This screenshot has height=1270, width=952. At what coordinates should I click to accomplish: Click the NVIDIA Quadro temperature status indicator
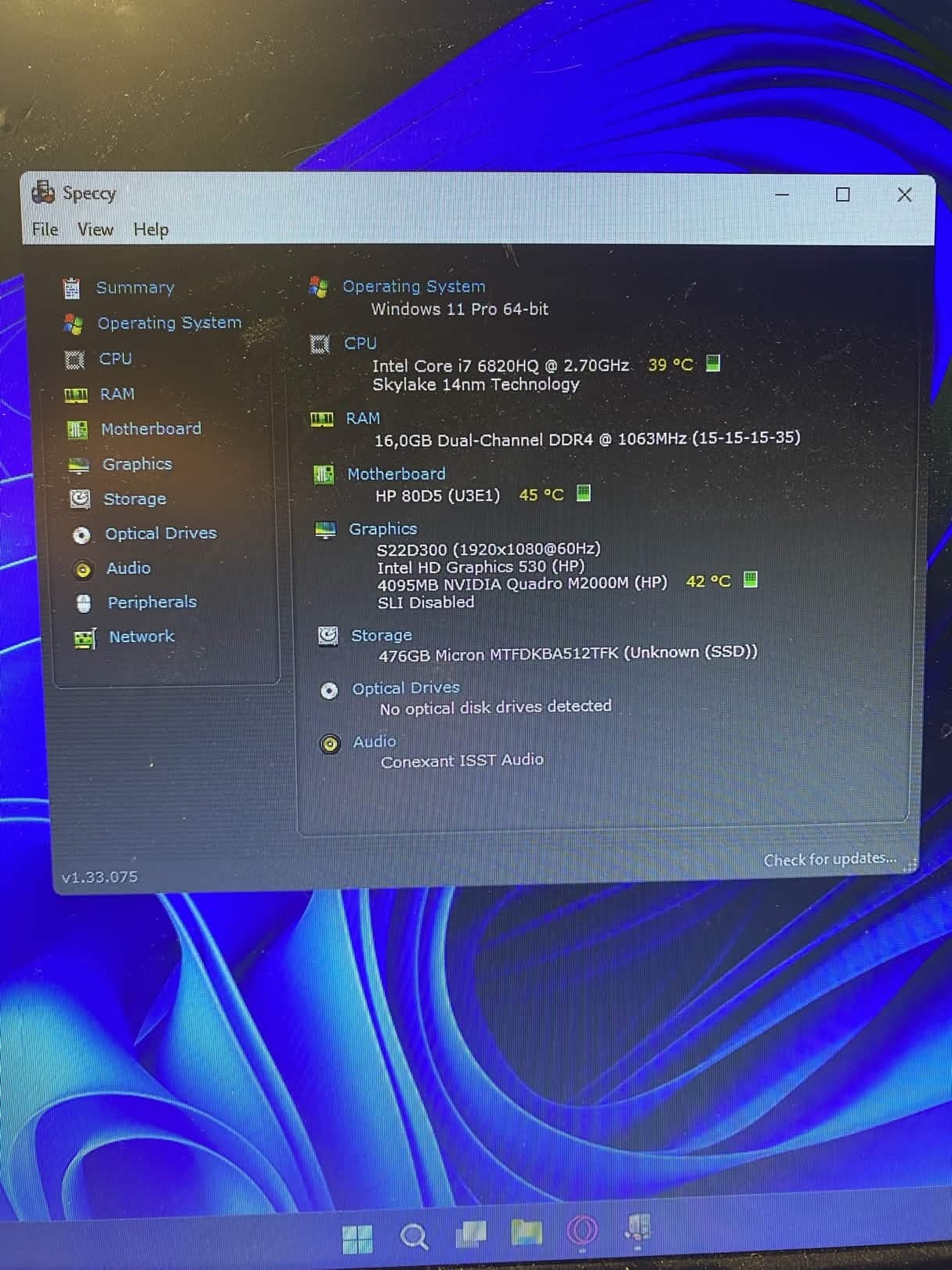click(751, 579)
